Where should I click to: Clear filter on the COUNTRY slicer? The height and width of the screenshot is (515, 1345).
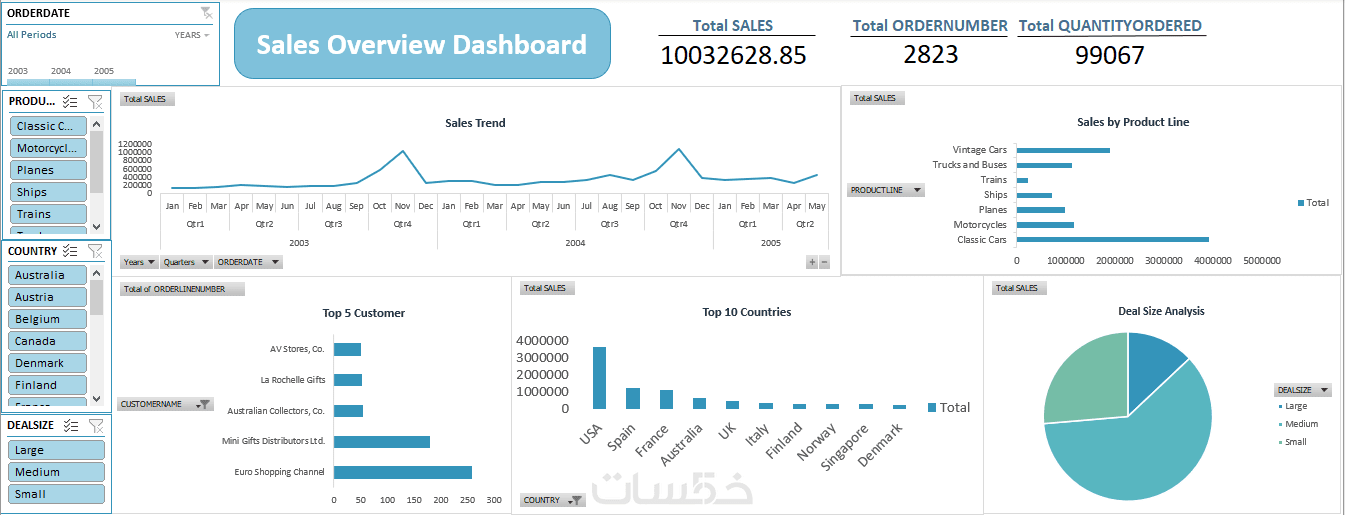coord(95,251)
